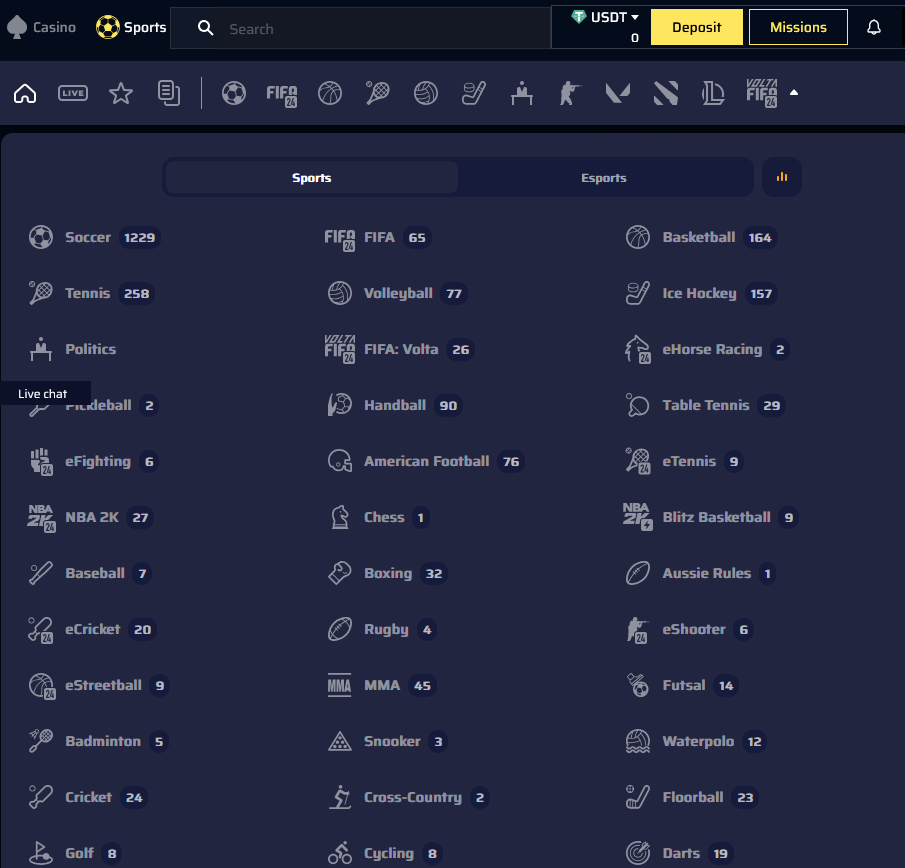
Task: Select basketball icon in toolbar
Action: tap(330, 93)
